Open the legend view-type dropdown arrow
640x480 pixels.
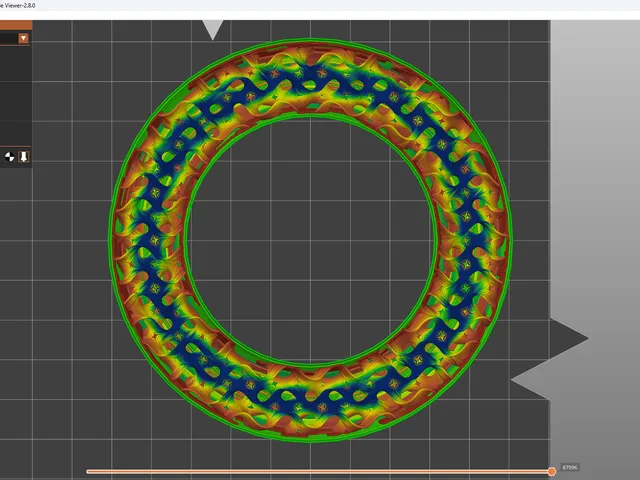pos(23,38)
